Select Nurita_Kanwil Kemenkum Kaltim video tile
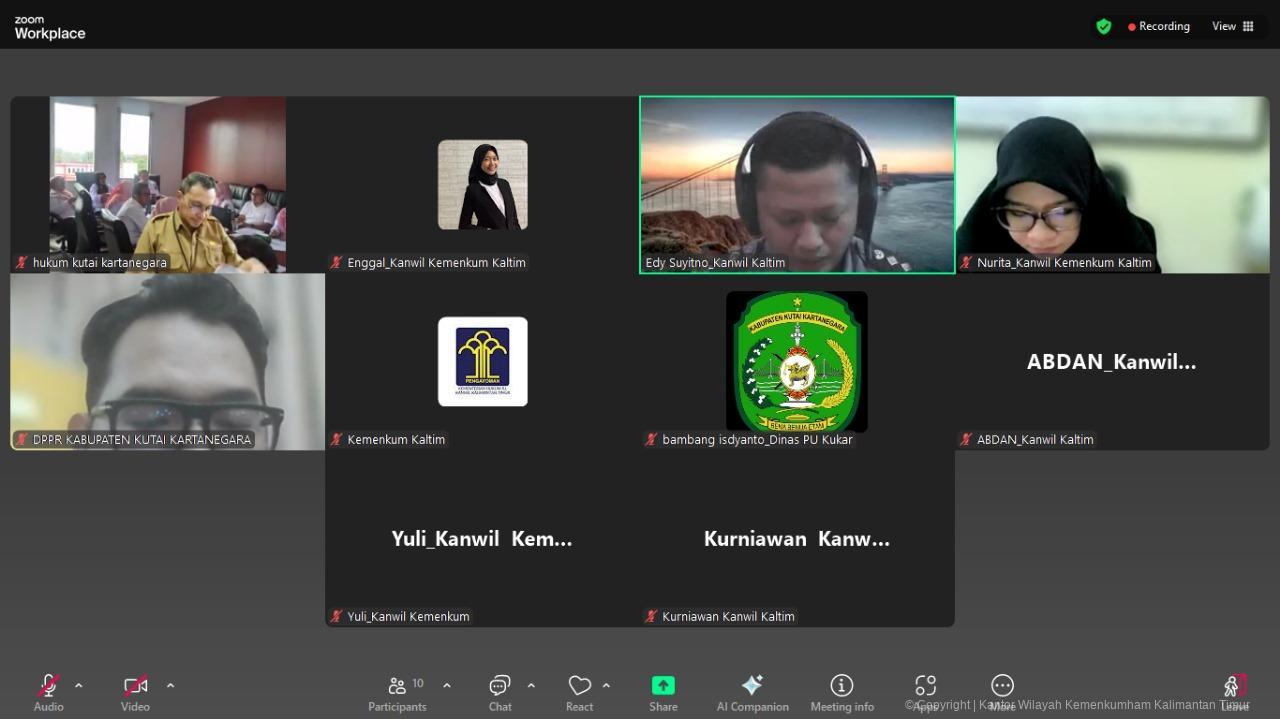The height and width of the screenshot is (719, 1280). pos(1112,184)
